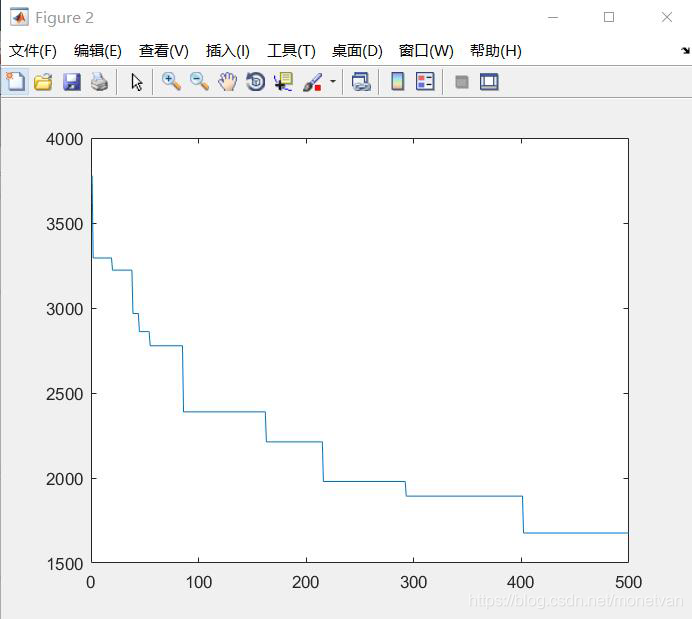Click the Link Plot toolbar icon
Viewport: 692px width, 619px height.
point(361,82)
